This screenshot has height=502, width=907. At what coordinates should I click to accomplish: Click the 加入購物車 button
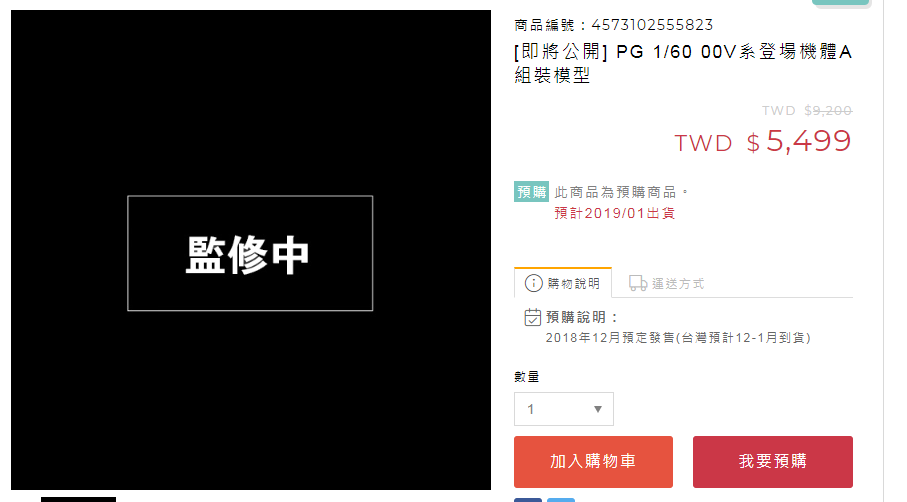pyautogui.click(x=593, y=462)
